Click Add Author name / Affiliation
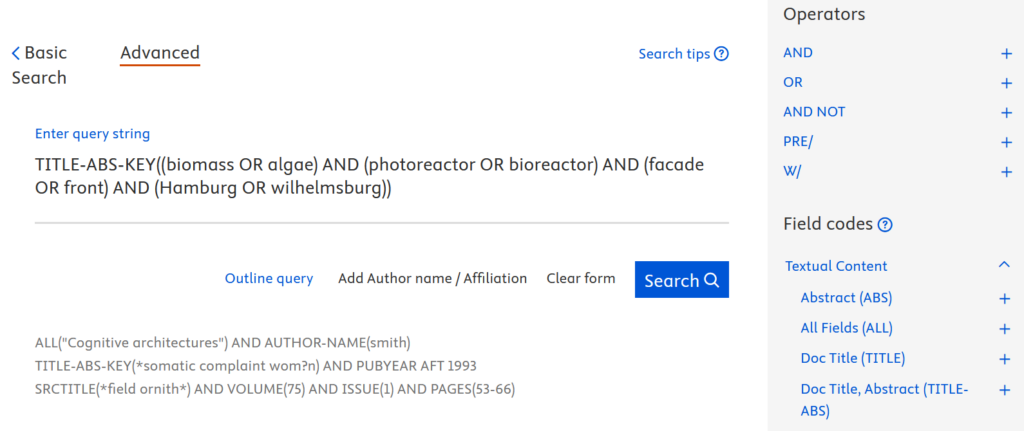 click(x=432, y=279)
